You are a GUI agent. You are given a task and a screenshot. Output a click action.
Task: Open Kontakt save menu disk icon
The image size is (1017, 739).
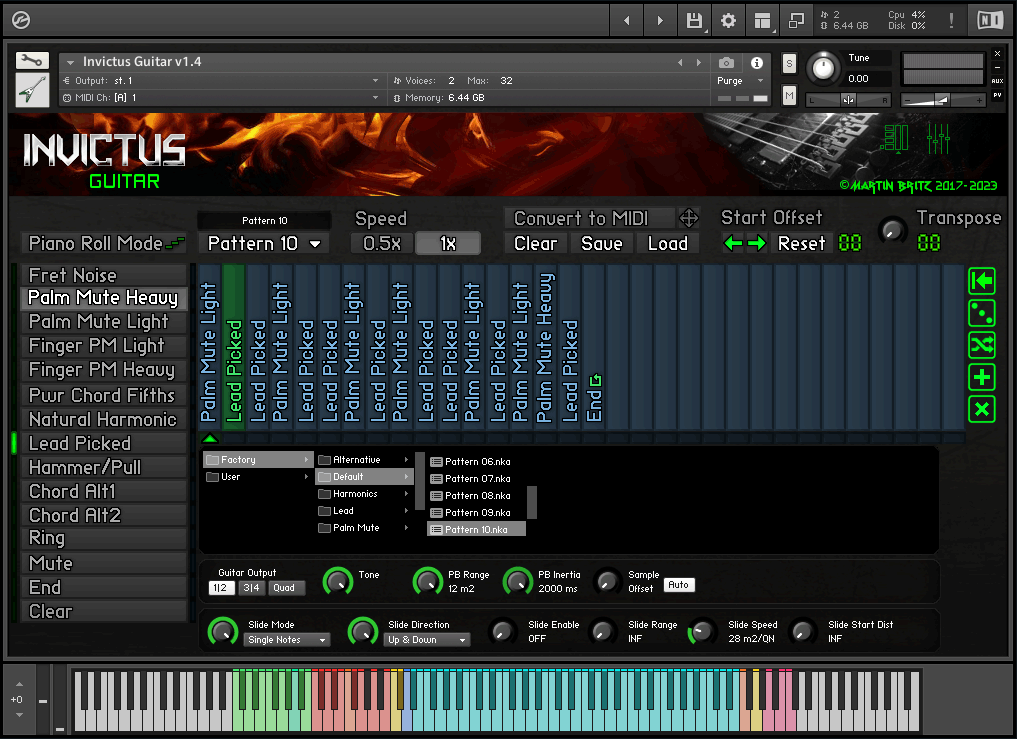tap(694, 21)
